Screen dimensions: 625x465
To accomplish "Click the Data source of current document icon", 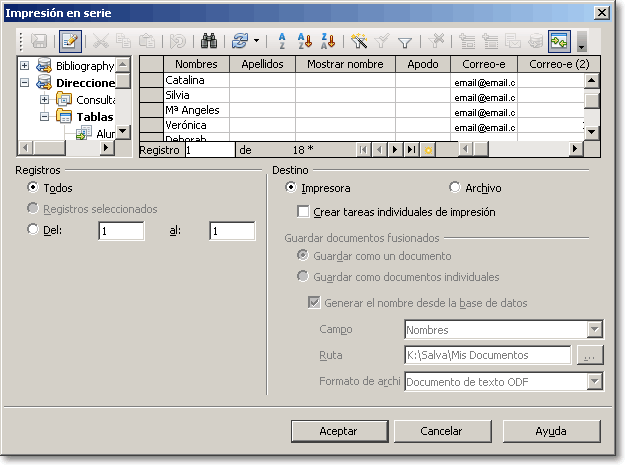I will (x=536, y=41).
